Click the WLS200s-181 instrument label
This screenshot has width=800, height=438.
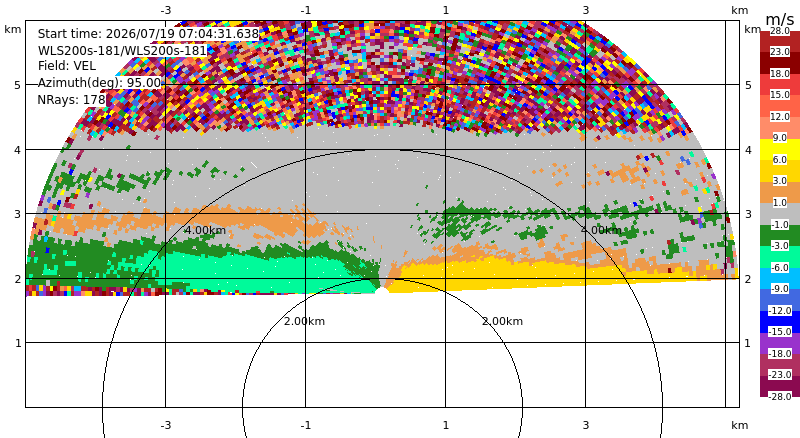[x=122, y=51]
